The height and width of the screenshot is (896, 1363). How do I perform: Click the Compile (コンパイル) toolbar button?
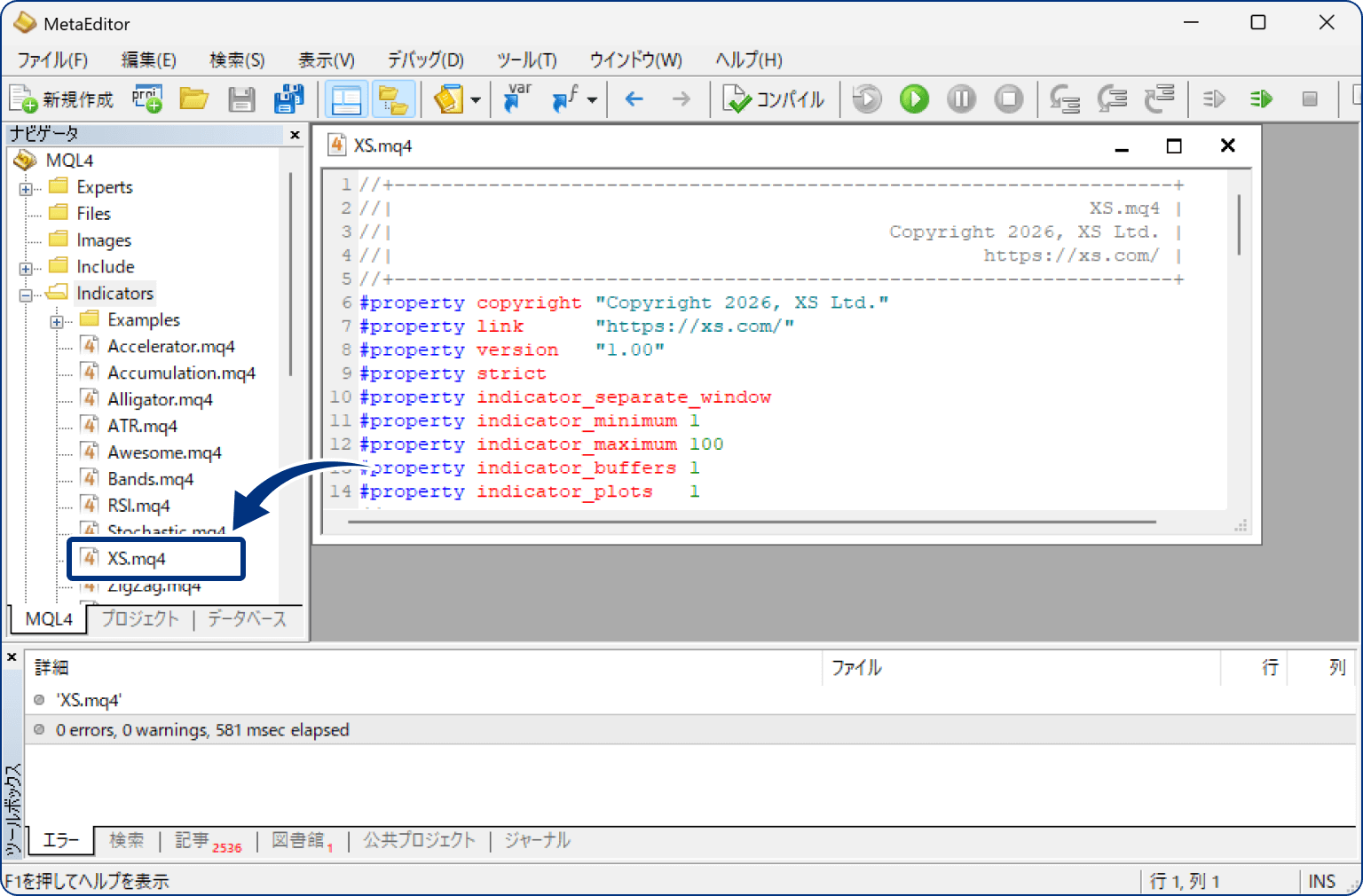click(774, 99)
